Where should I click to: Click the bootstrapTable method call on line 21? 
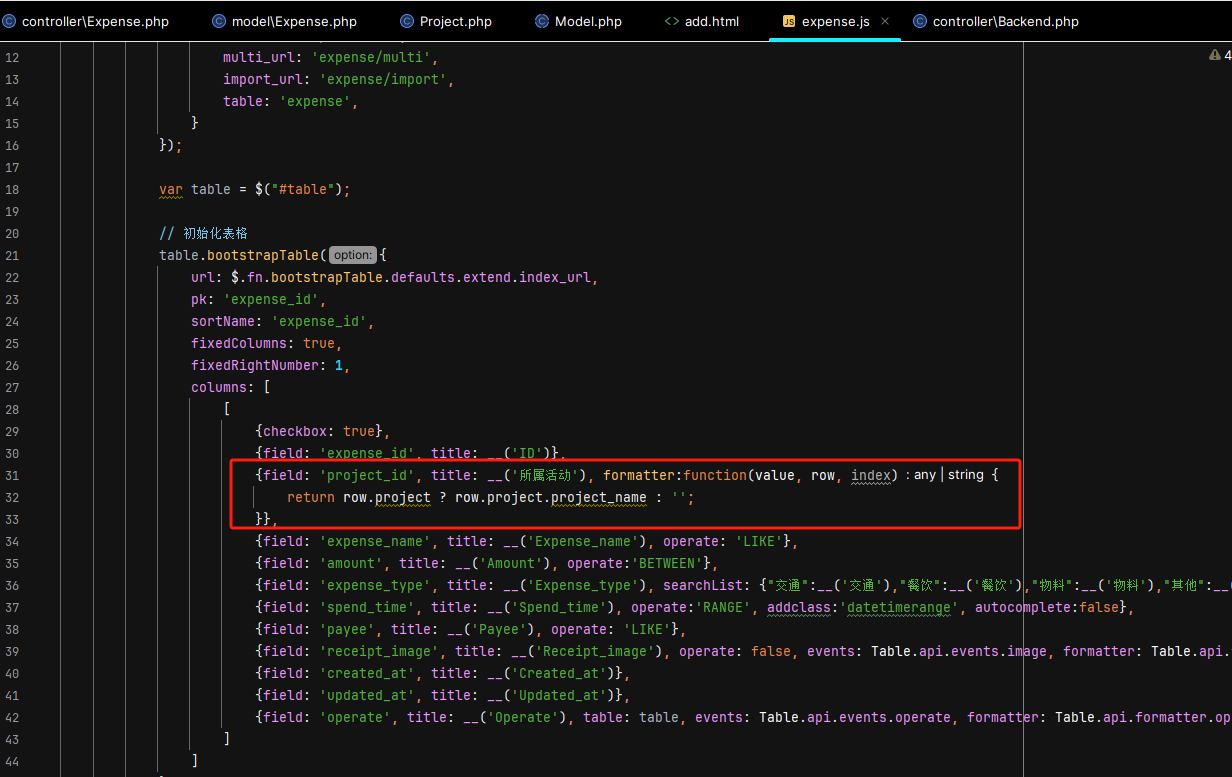click(x=263, y=255)
